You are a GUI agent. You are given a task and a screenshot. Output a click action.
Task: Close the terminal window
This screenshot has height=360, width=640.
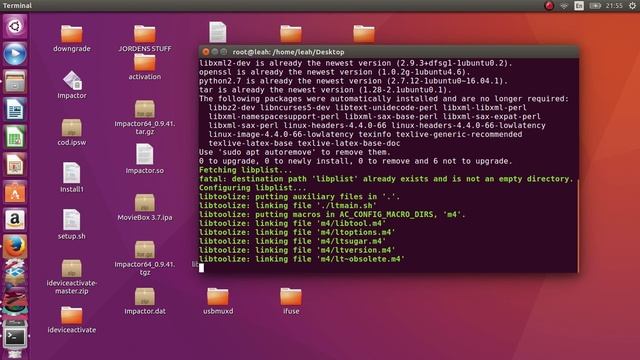point(206,52)
